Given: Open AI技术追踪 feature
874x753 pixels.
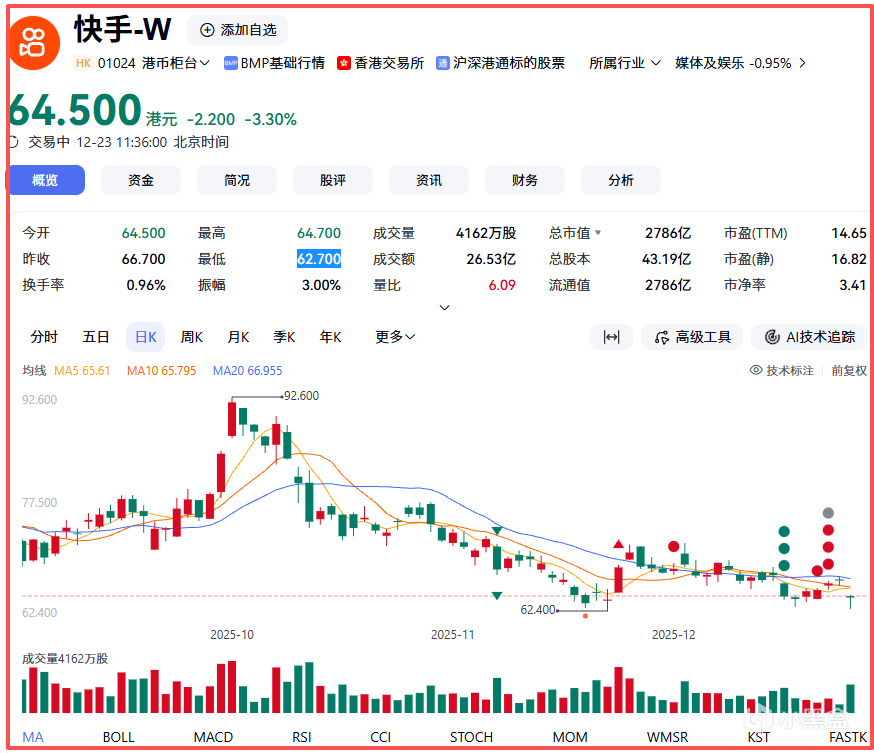Looking at the screenshot, I should tap(809, 337).
